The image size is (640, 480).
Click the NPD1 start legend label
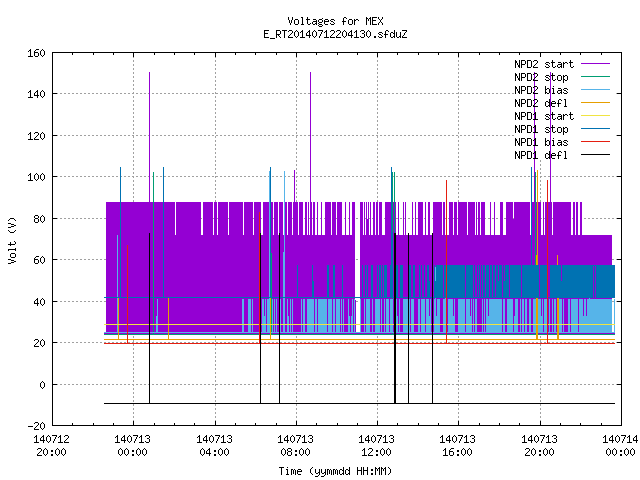544,116
